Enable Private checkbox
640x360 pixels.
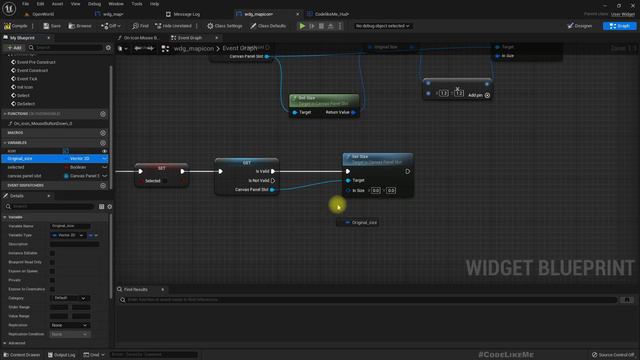tap(52, 280)
